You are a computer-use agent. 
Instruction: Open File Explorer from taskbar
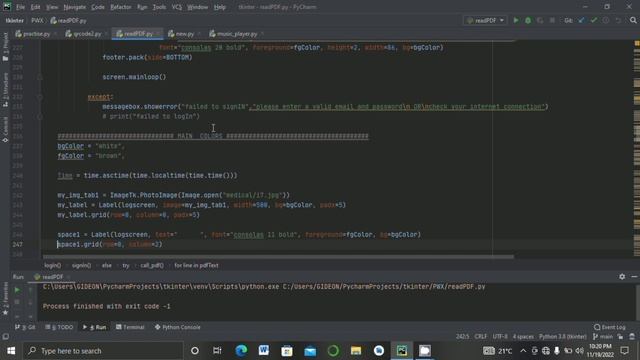(x=356, y=351)
